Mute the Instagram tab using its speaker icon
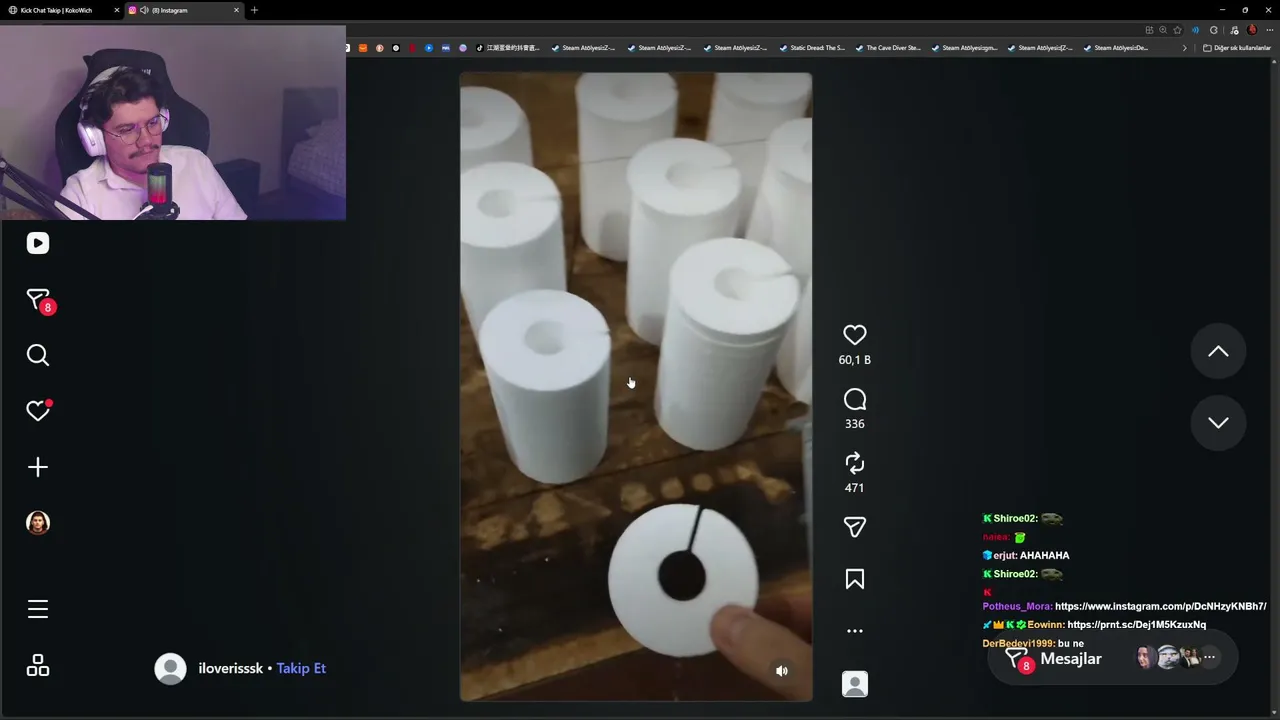 pos(144,10)
